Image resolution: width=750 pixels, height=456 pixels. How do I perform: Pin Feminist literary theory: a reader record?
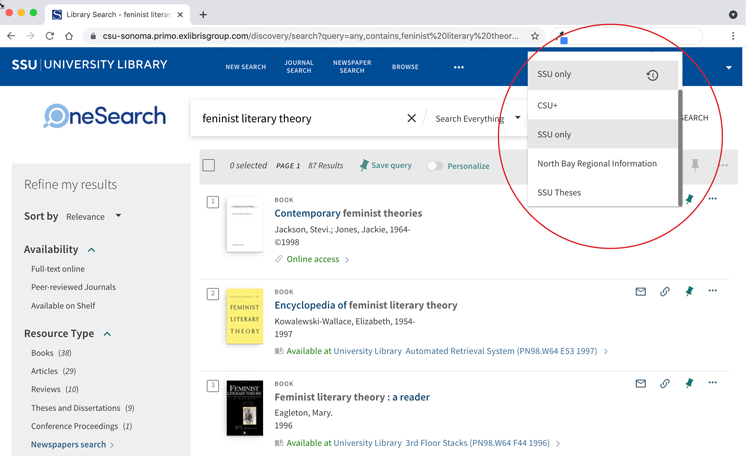click(x=689, y=383)
